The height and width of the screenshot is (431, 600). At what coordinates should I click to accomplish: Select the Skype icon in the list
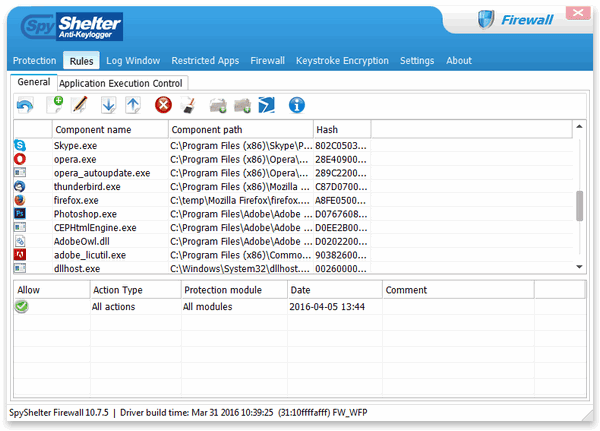coord(20,145)
